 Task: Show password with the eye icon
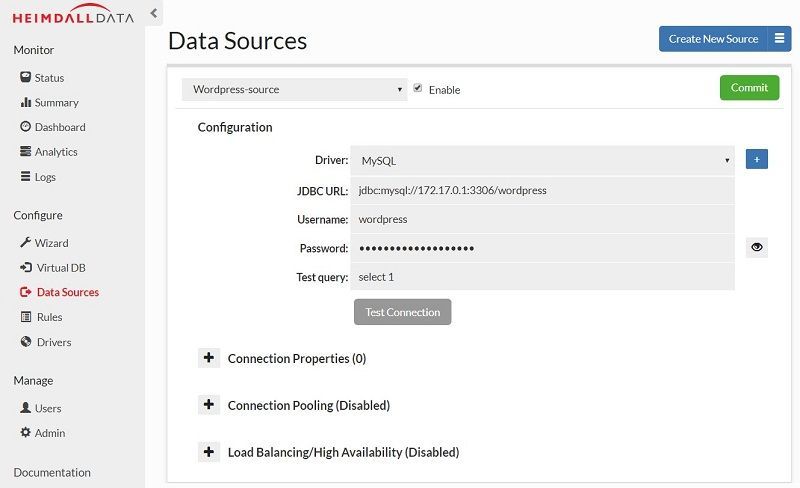point(756,247)
